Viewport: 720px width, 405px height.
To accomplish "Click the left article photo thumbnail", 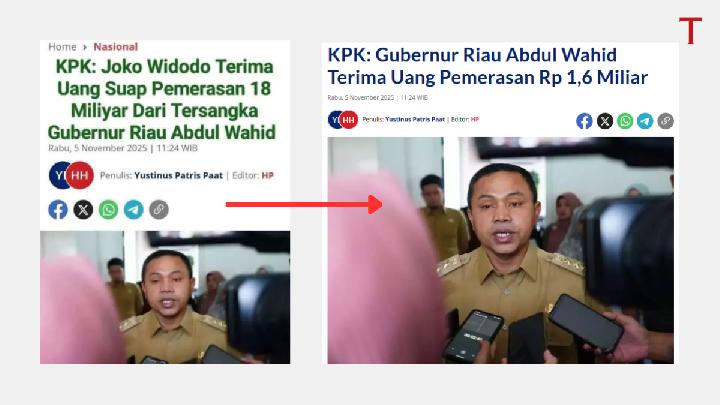I will [165, 298].
